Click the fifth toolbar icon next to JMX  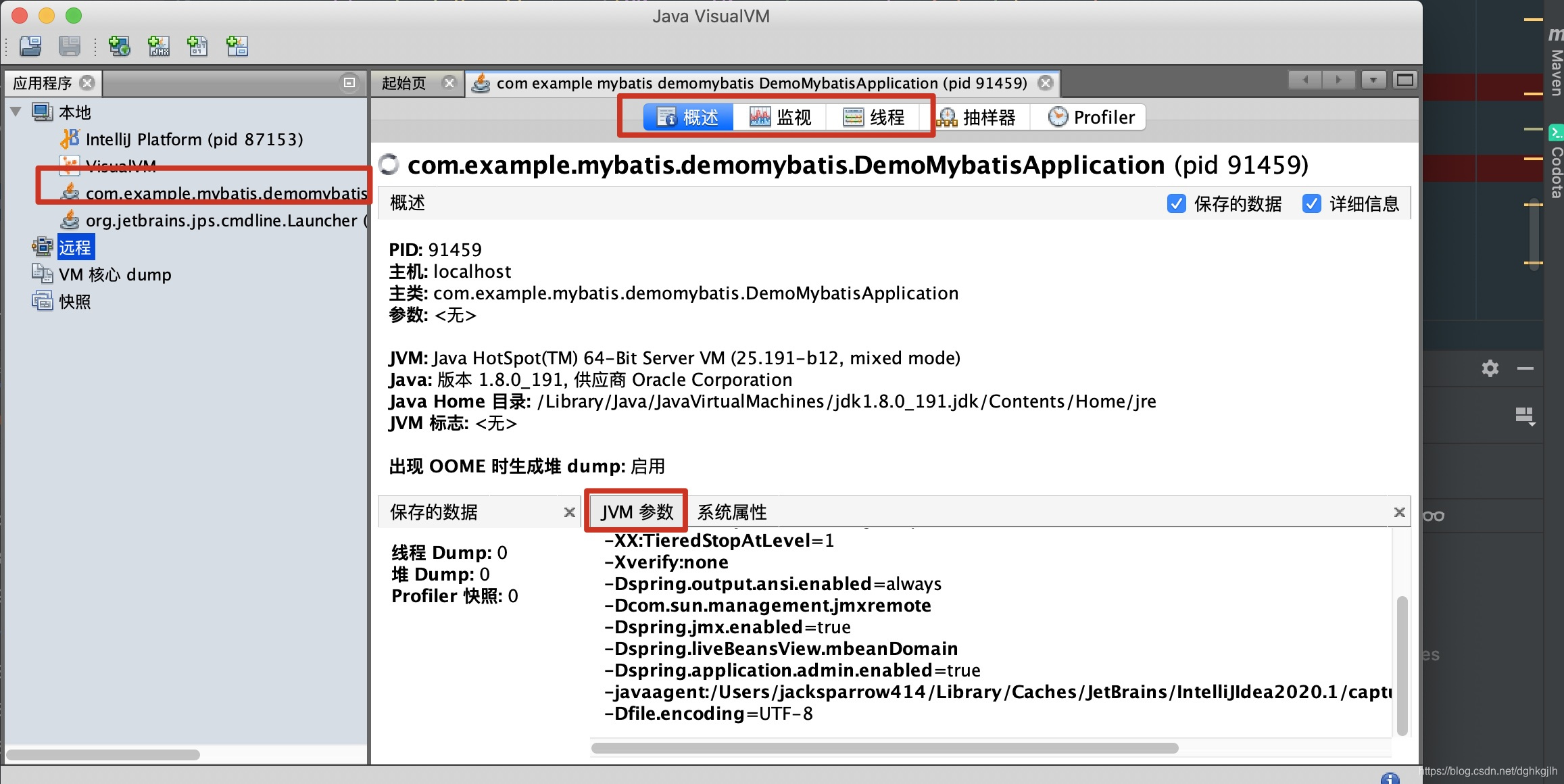point(197,46)
